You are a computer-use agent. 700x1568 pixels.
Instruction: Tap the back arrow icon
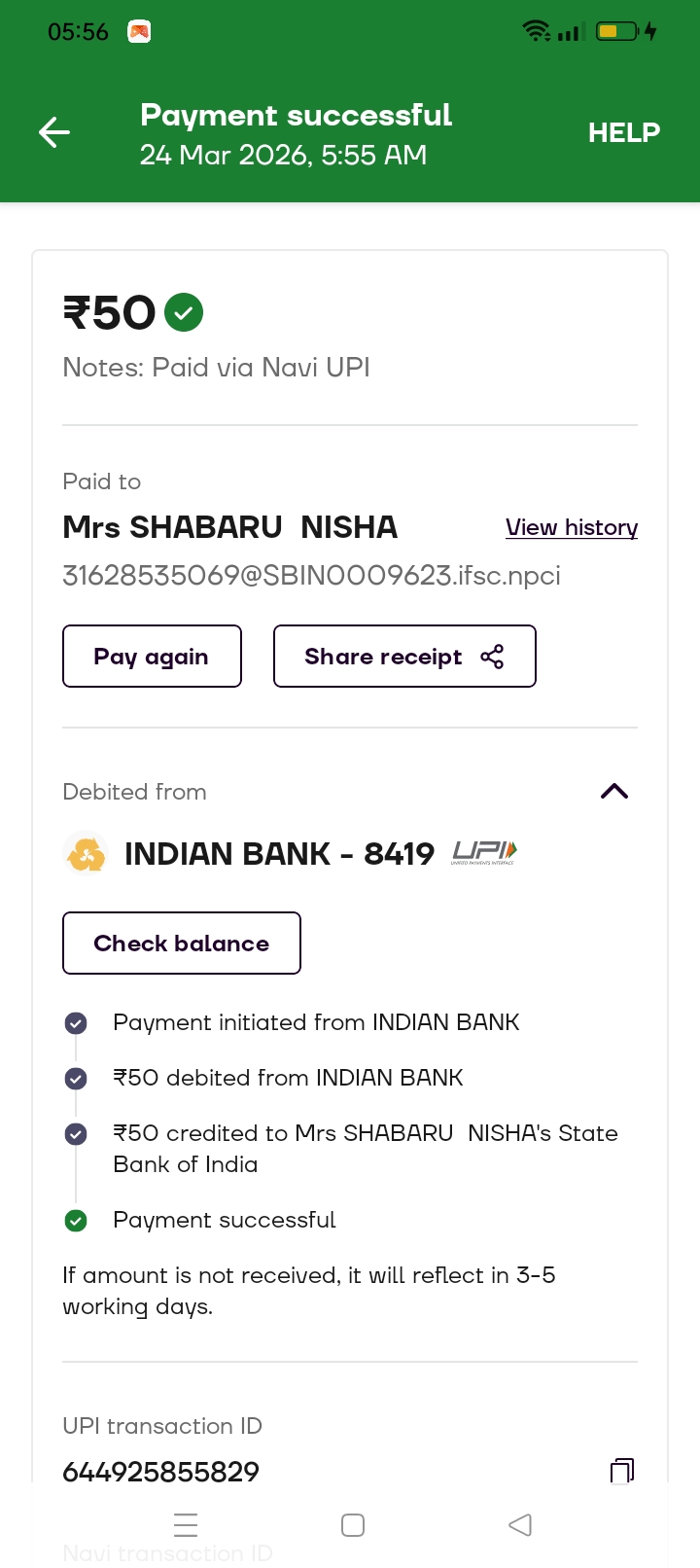54,132
